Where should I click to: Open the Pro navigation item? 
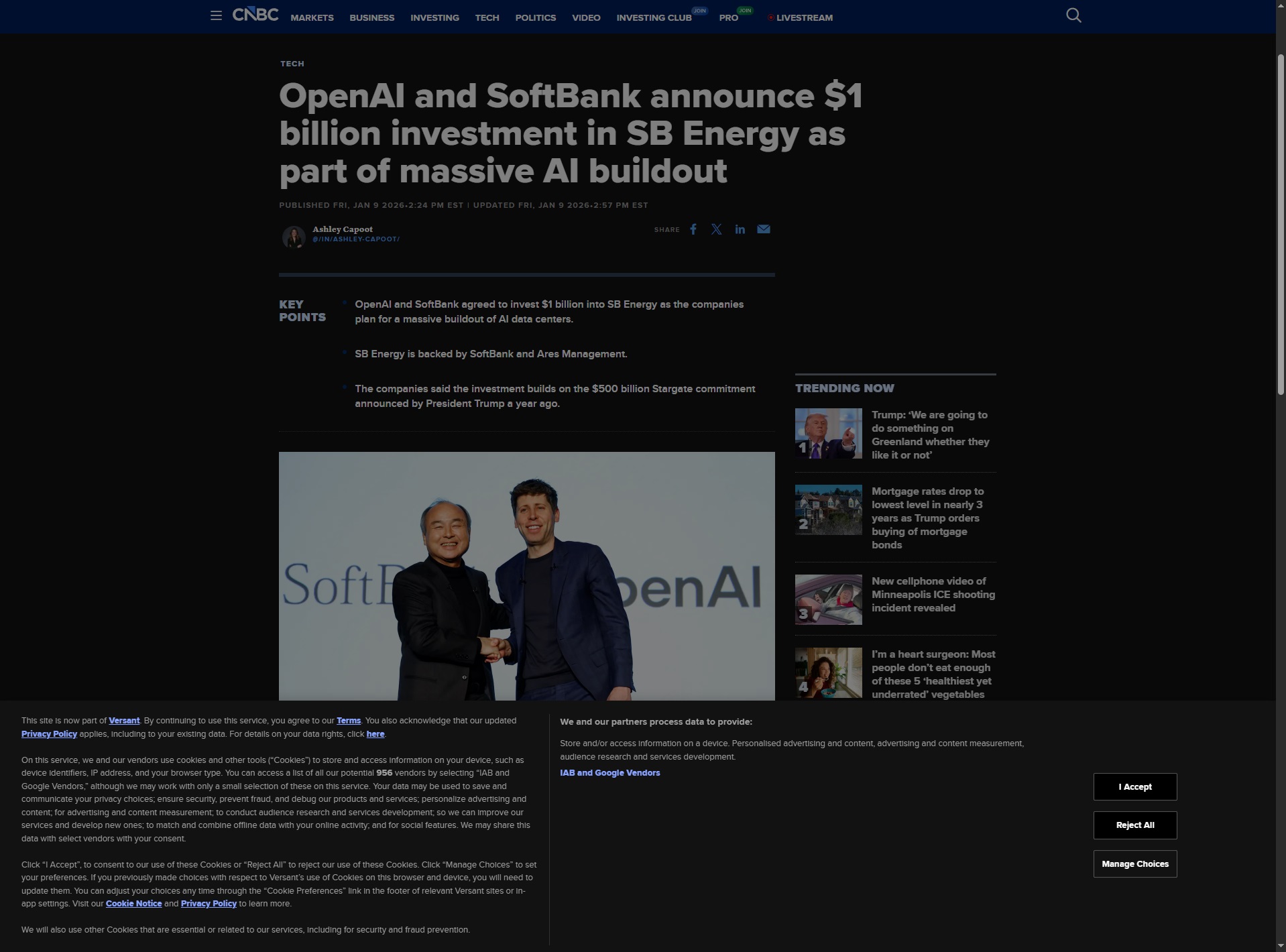pos(729,18)
